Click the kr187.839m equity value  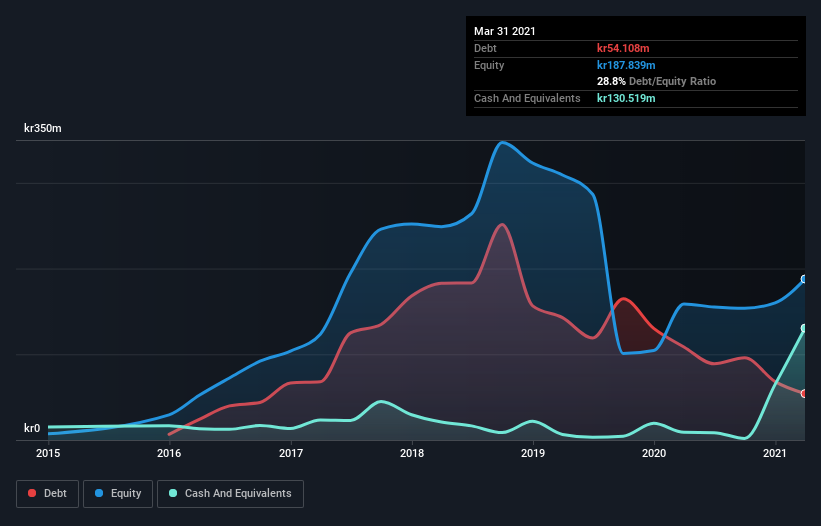point(626,65)
